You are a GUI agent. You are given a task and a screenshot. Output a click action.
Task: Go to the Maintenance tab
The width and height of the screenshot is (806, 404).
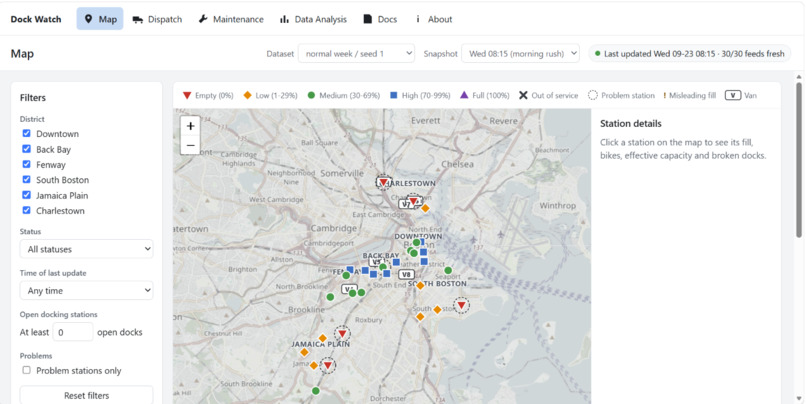click(x=231, y=19)
